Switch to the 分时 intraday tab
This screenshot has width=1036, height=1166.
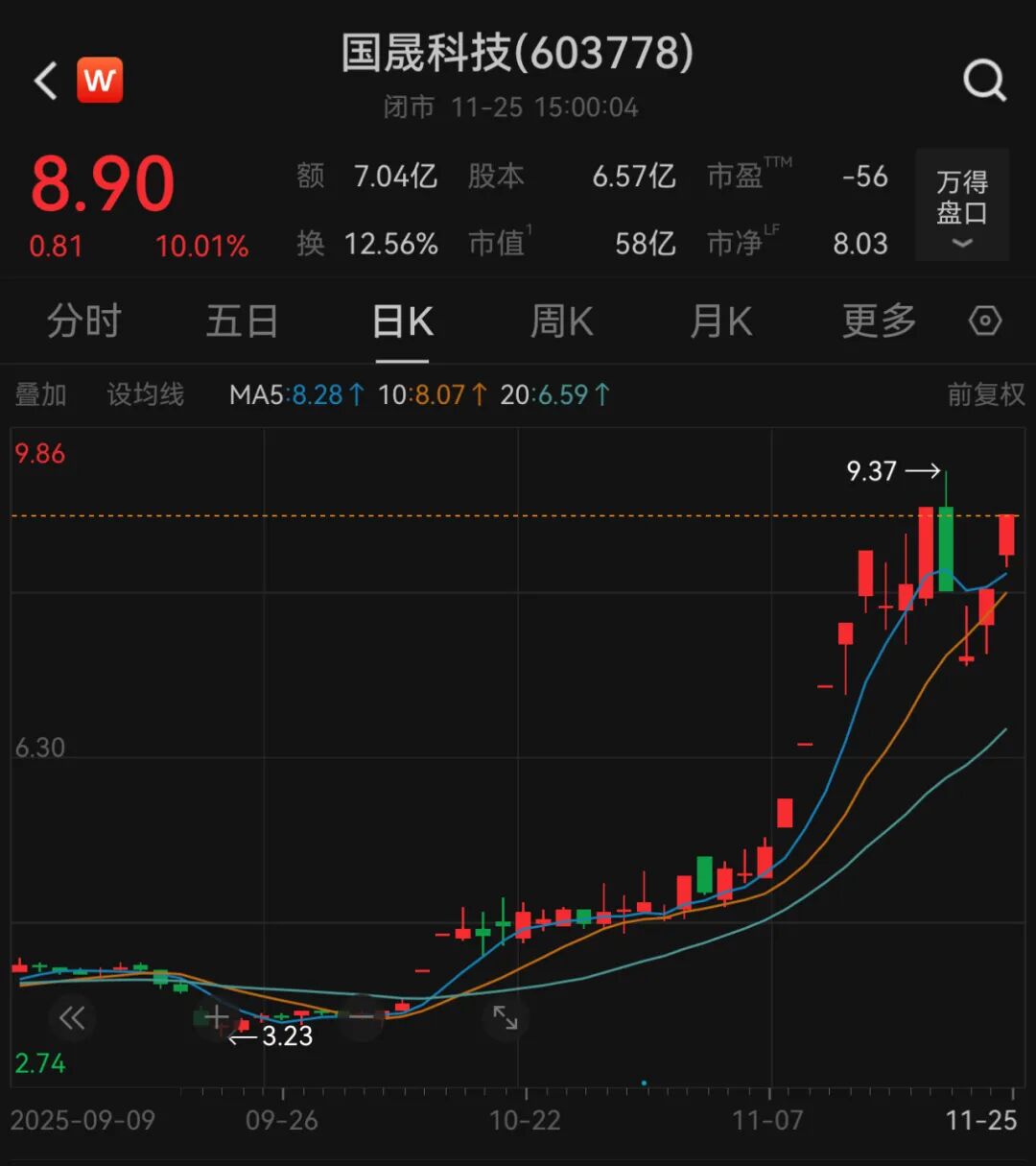point(84,321)
